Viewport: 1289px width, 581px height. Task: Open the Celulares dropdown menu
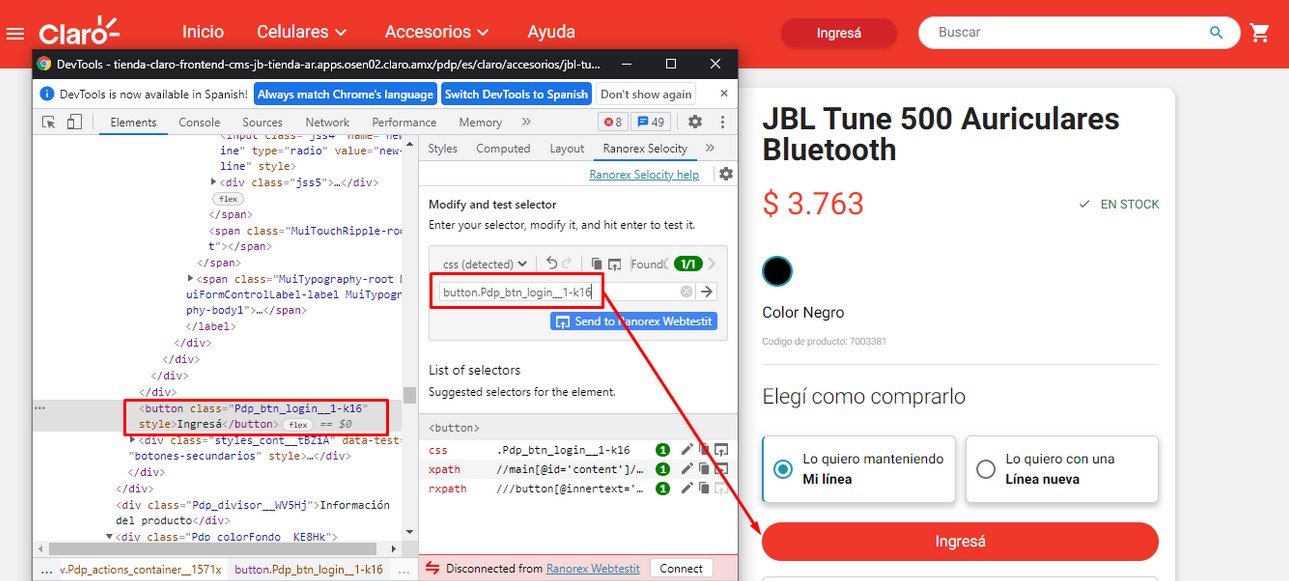(302, 32)
